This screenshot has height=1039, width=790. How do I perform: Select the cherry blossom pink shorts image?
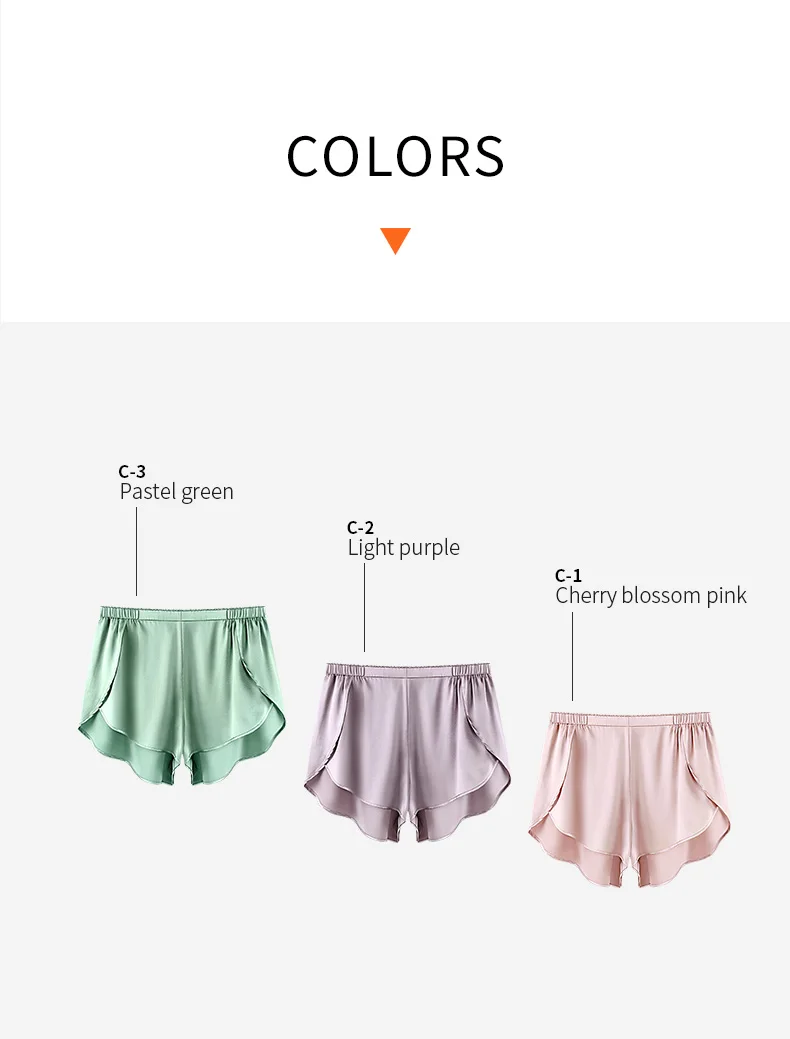[x=630, y=800]
